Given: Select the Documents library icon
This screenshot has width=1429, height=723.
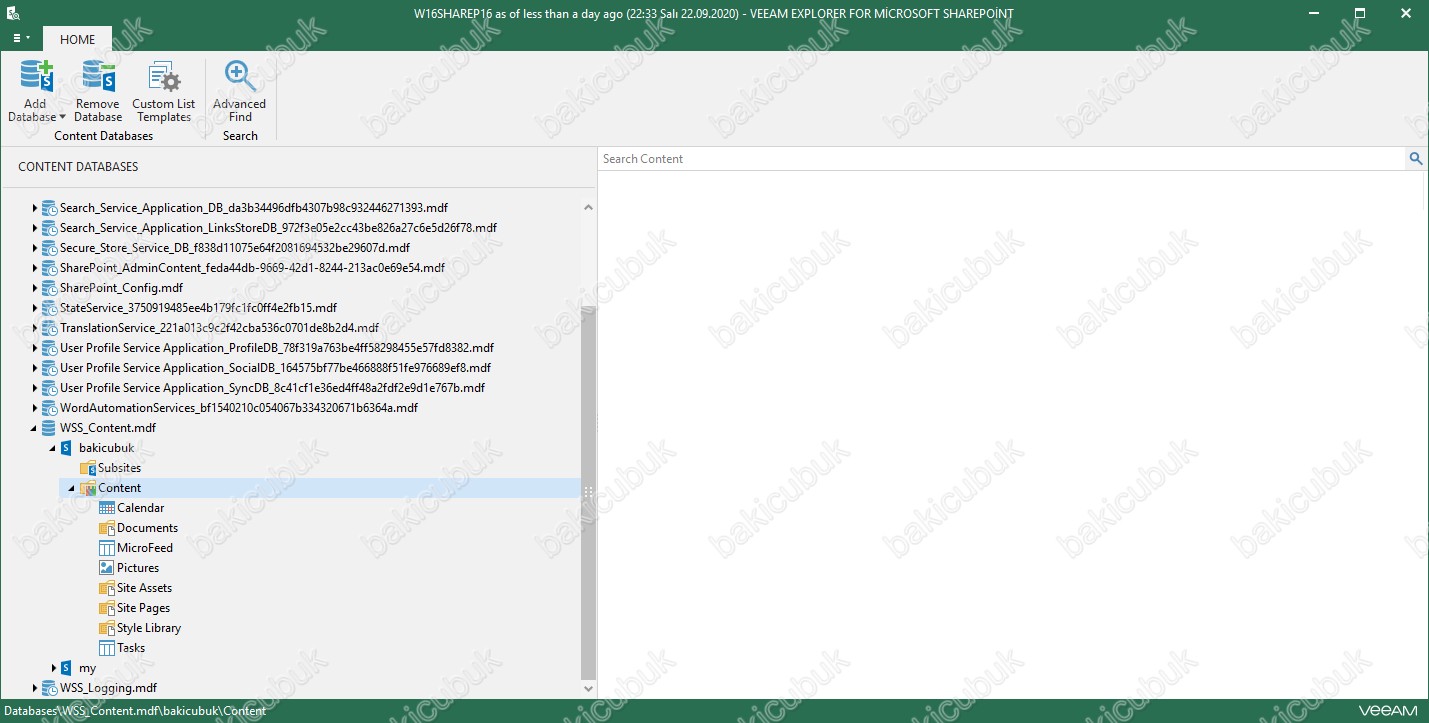Looking at the screenshot, I should point(107,528).
